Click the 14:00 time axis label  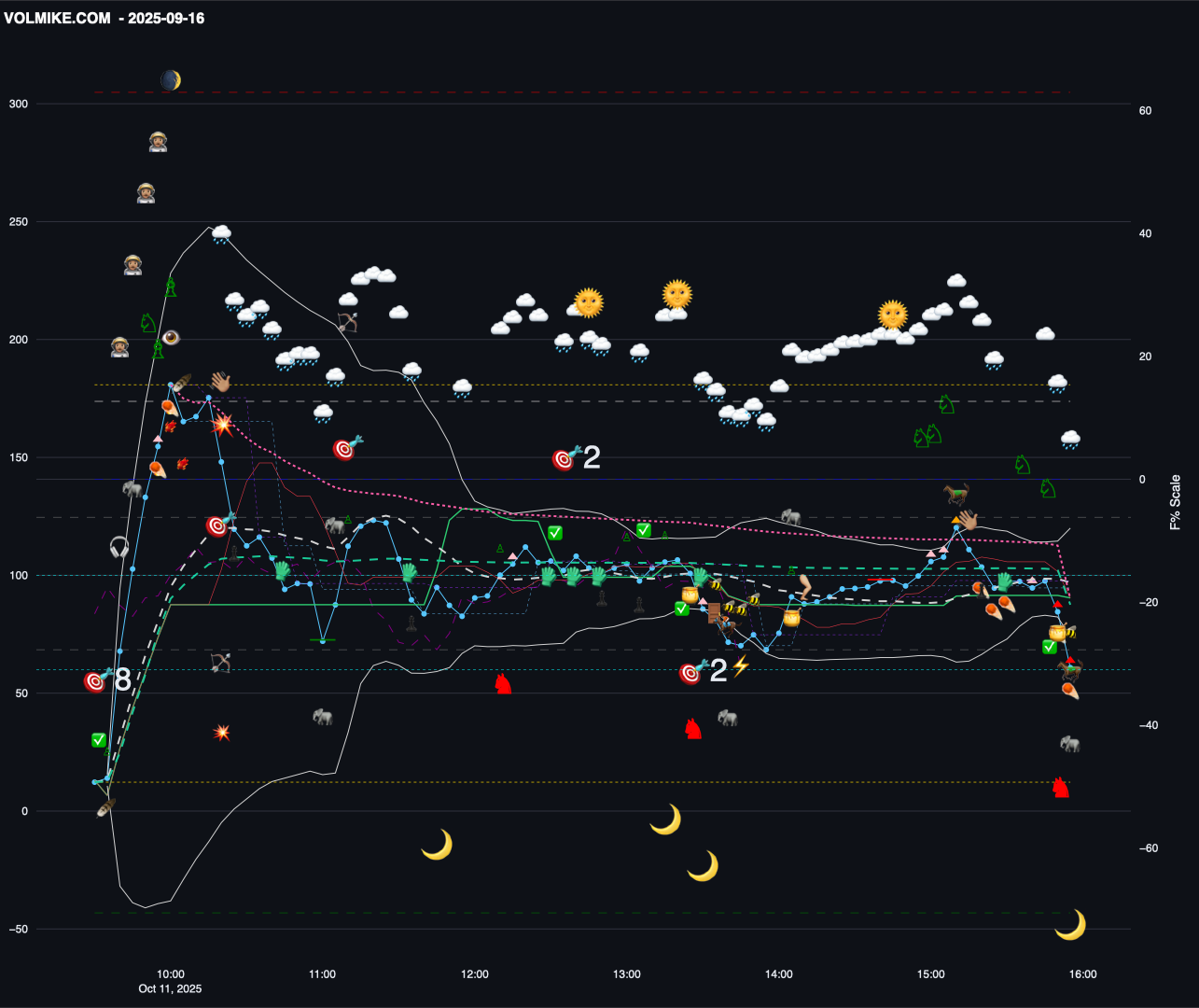point(778,974)
